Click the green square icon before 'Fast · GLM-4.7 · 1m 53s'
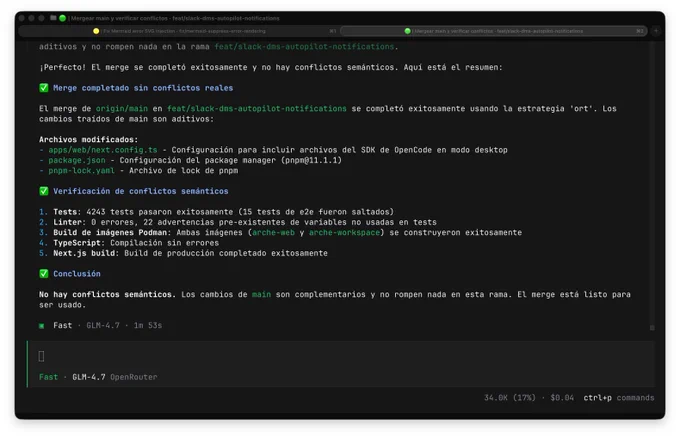The width and height of the screenshot is (680, 438). 42,326
